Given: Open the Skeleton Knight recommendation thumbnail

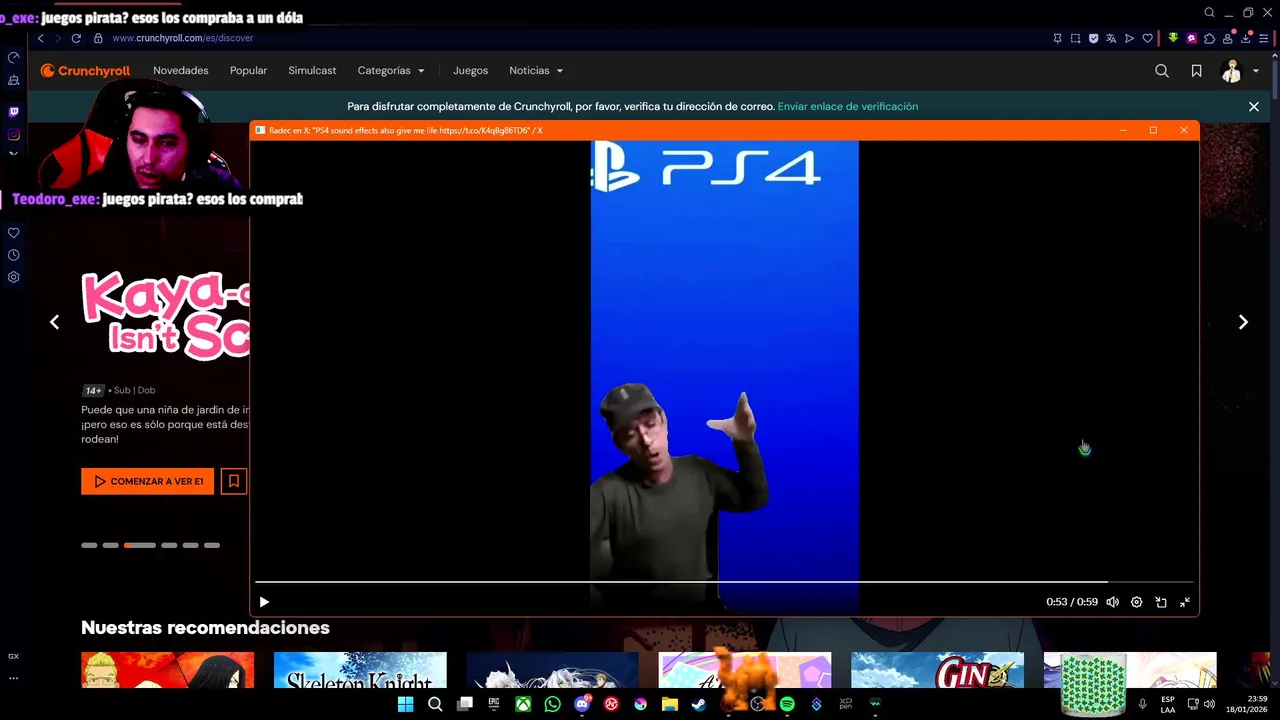Looking at the screenshot, I should point(360,670).
